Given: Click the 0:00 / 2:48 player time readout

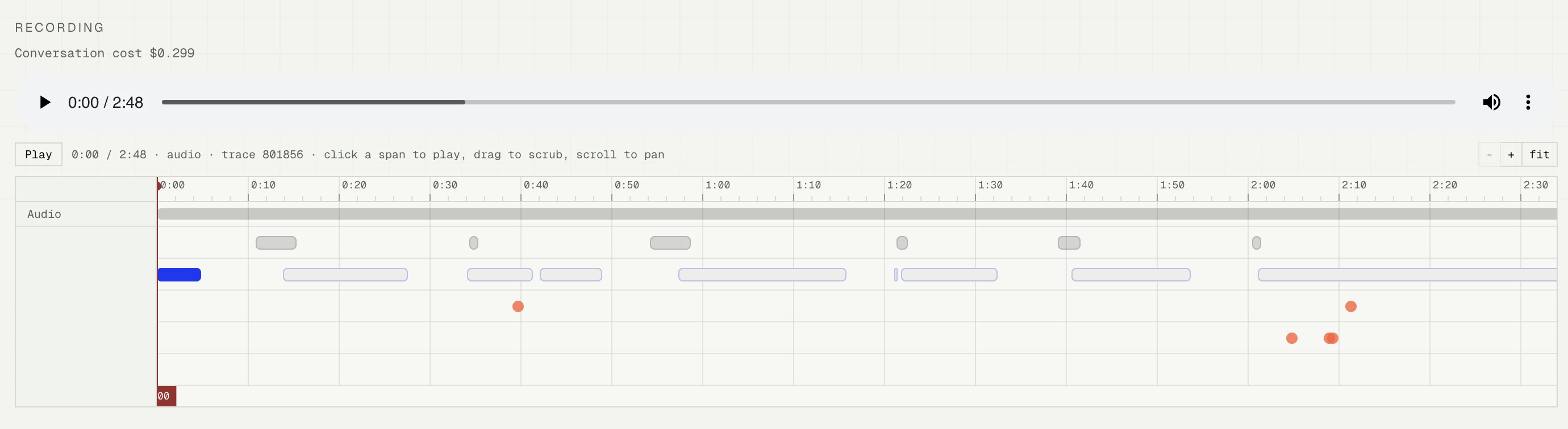Looking at the screenshot, I should point(105,102).
